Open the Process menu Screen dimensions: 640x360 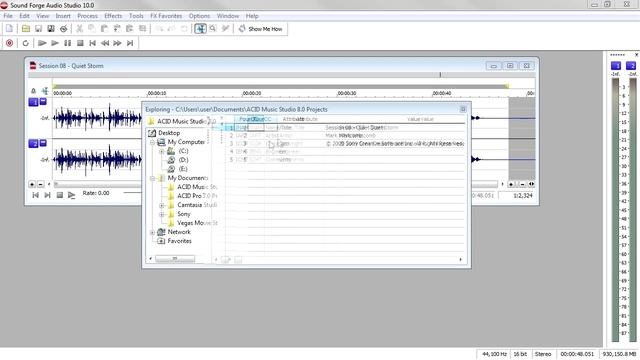(87, 16)
